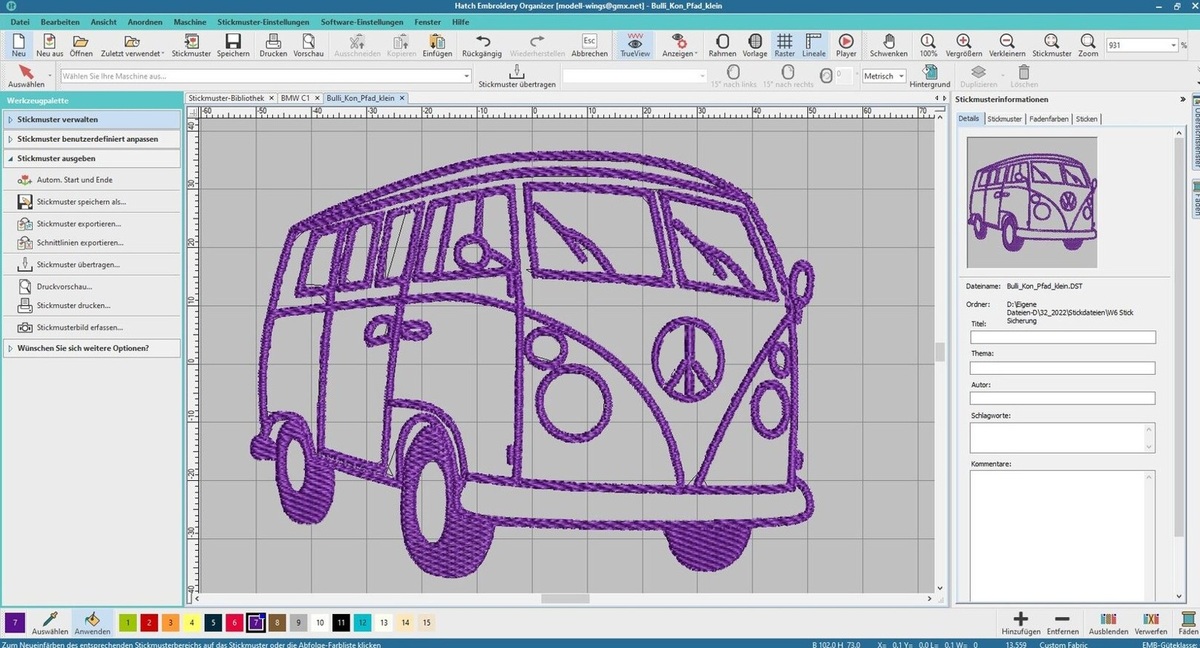1200x648 pixels.
Task: Toggle TrueView stitch rendering
Action: coord(634,45)
